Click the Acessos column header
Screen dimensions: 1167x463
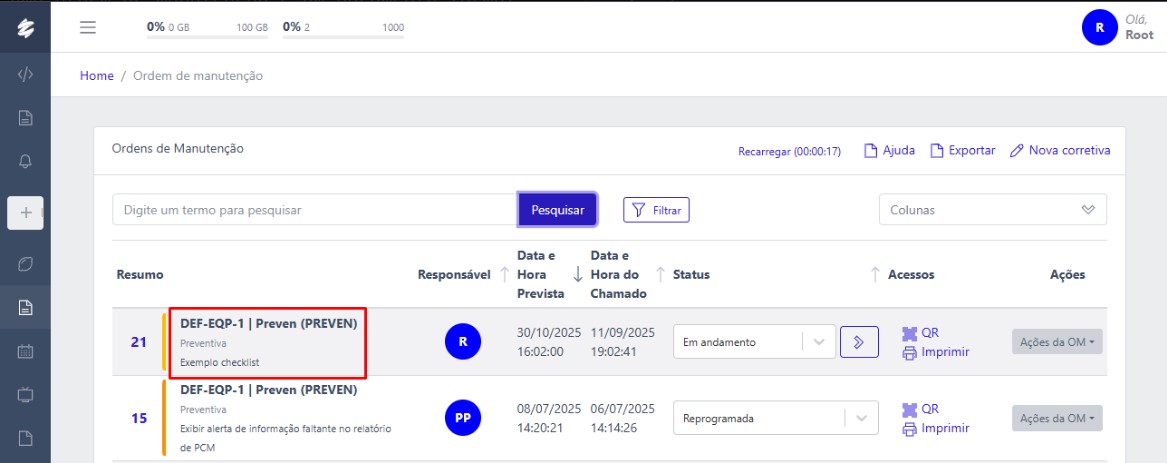coord(912,275)
